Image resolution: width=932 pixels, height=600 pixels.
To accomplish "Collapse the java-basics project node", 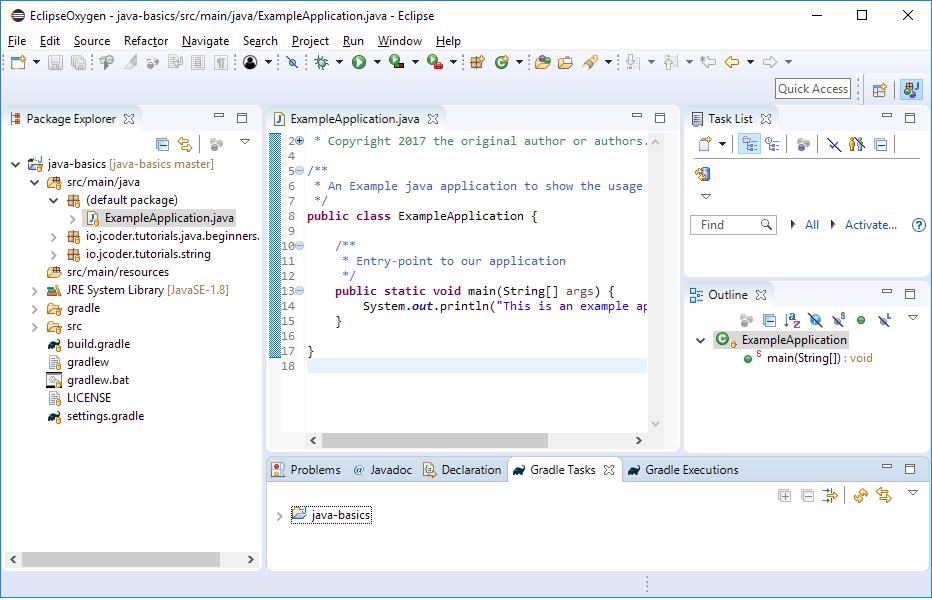I will [15, 165].
